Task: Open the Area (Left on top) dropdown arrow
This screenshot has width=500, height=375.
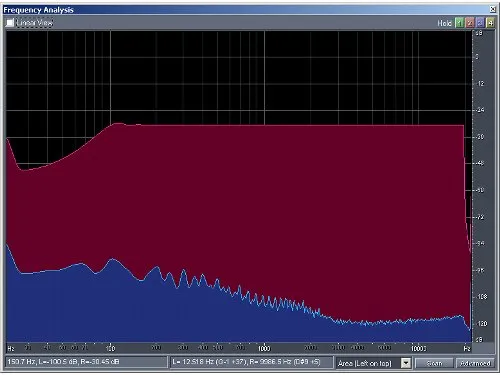Action: click(406, 363)
